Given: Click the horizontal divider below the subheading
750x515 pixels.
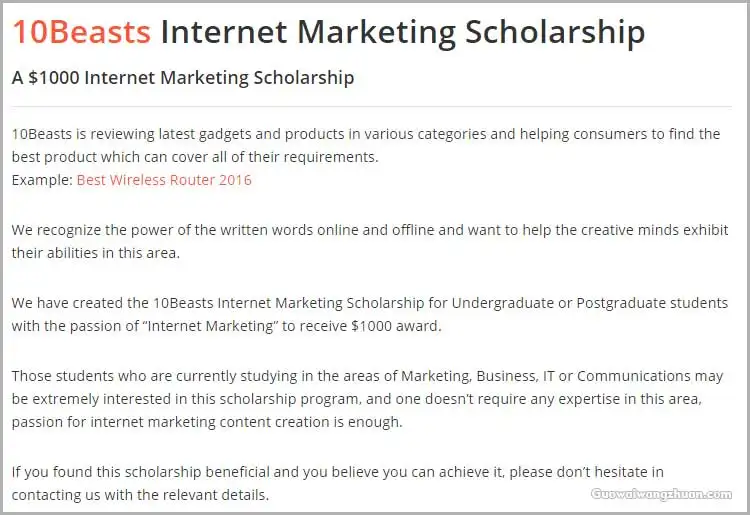Looking at the screenshot, I should 372,107.
